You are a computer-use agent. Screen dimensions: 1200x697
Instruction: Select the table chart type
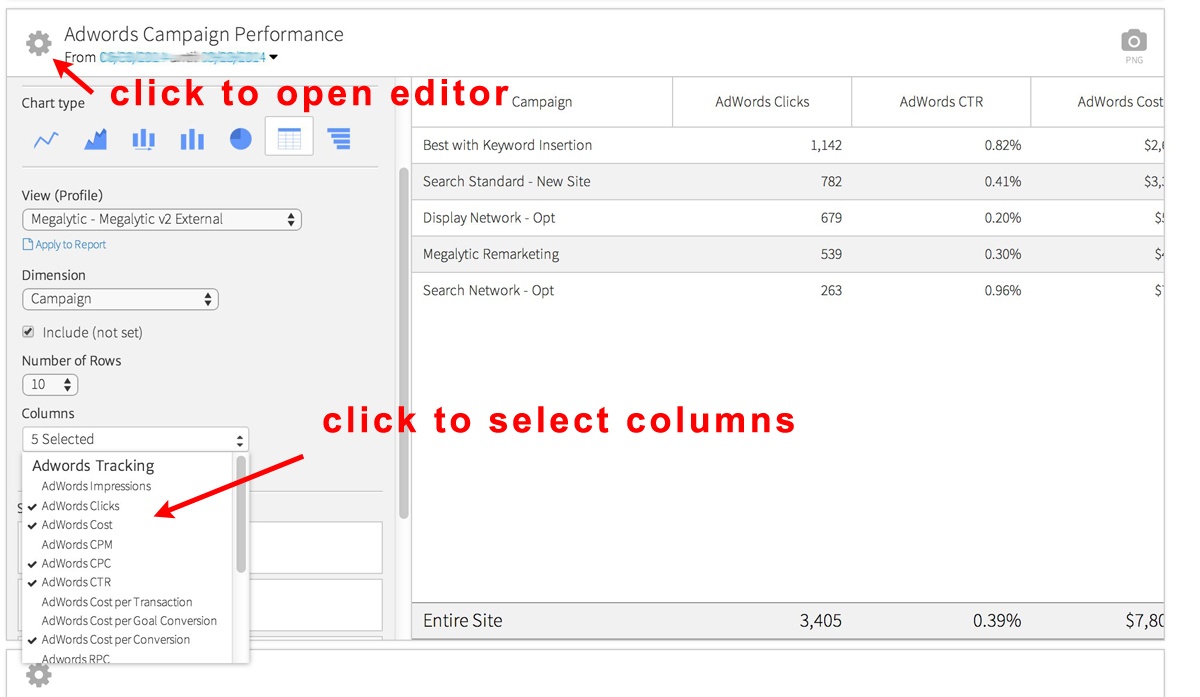[289, 138]
